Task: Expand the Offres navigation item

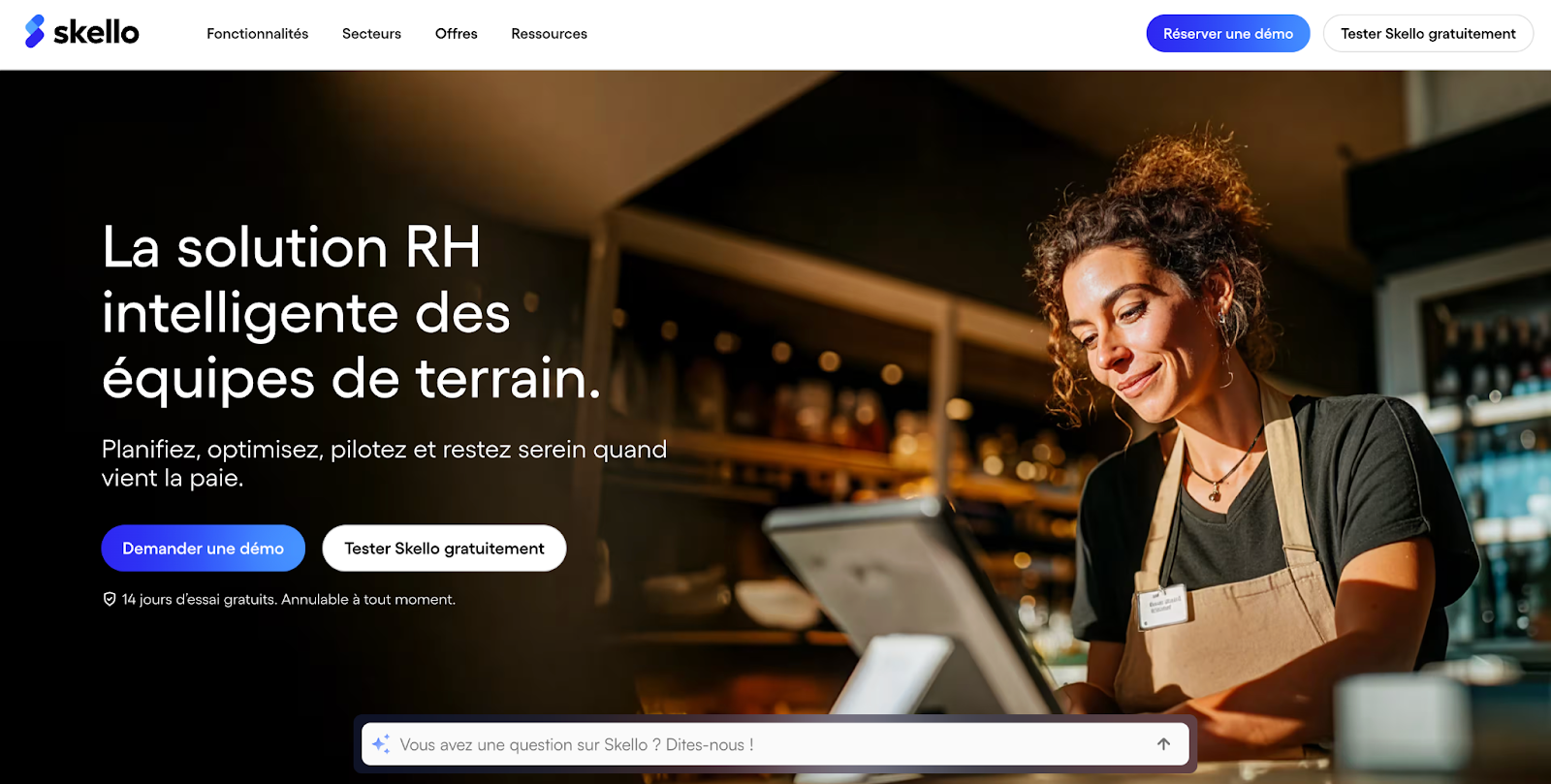Action: [x=456, y=34]
